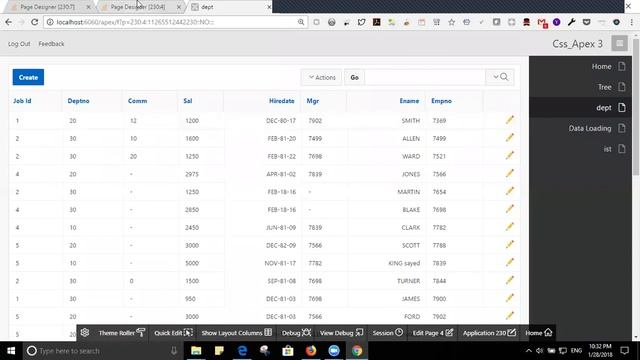Viewport: 640px width, 360px height.
Task: Go back with browser back arrow
Action: (9, 22)
